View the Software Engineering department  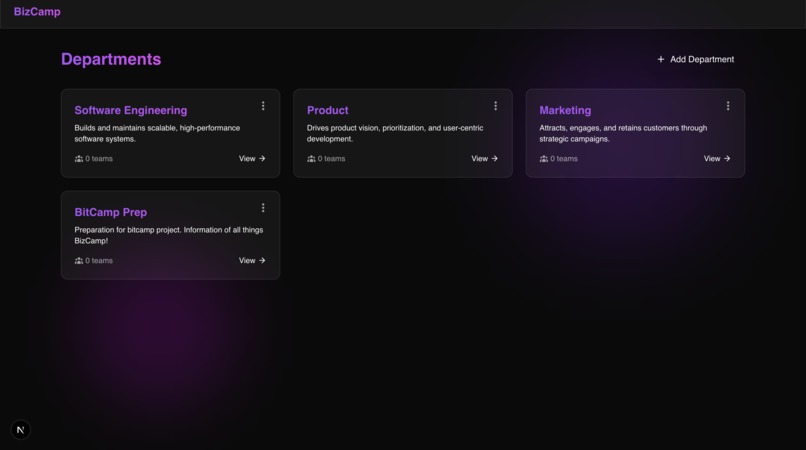(252, 158)
